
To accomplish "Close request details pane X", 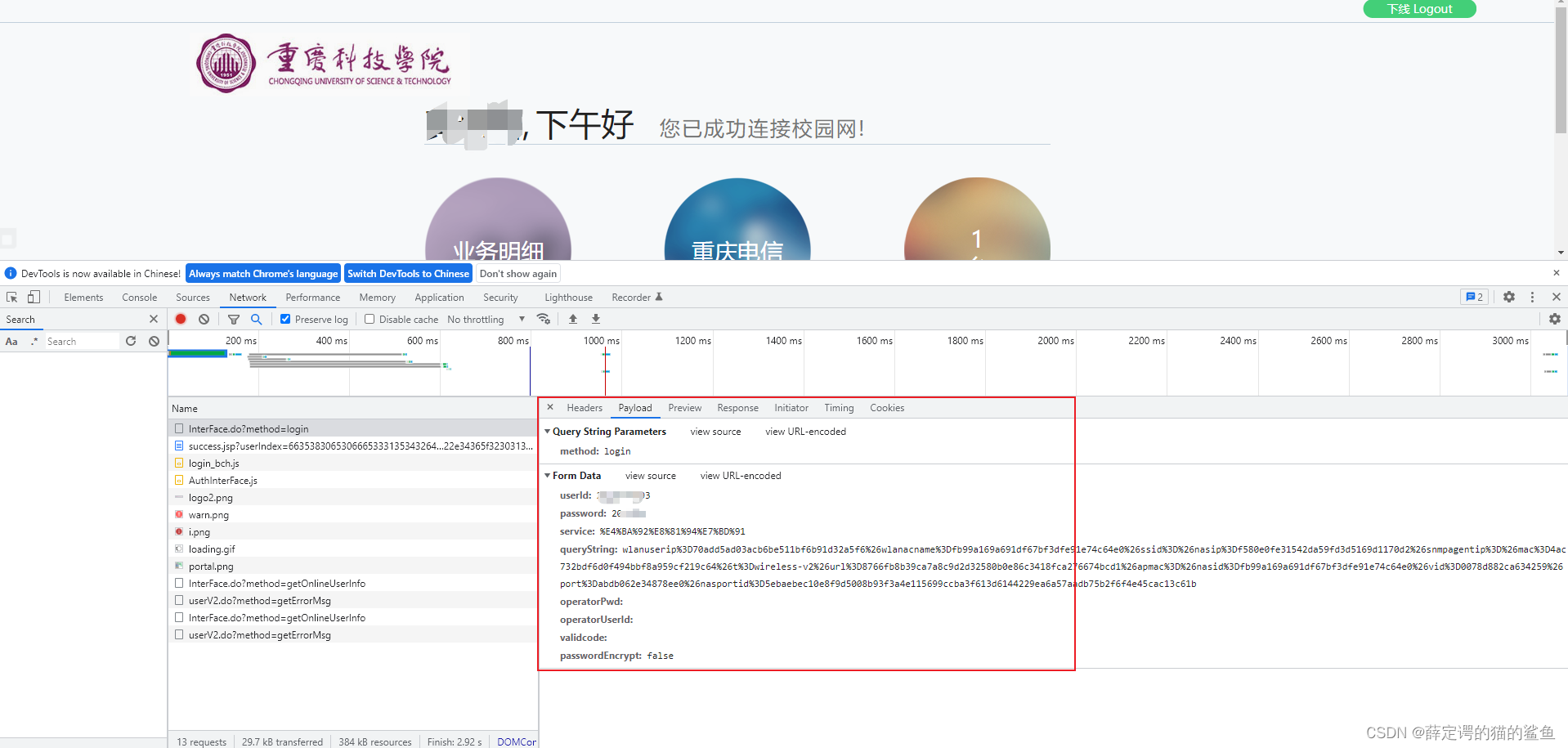I will tap(550, 407).
